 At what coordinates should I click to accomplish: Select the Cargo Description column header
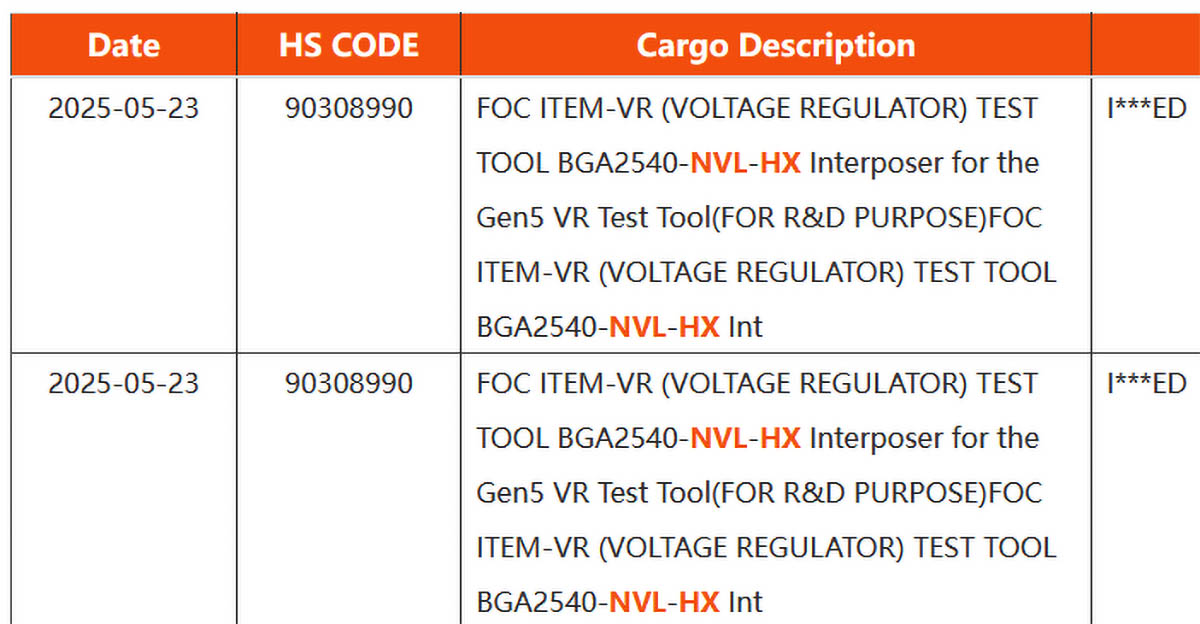(775, 45)
